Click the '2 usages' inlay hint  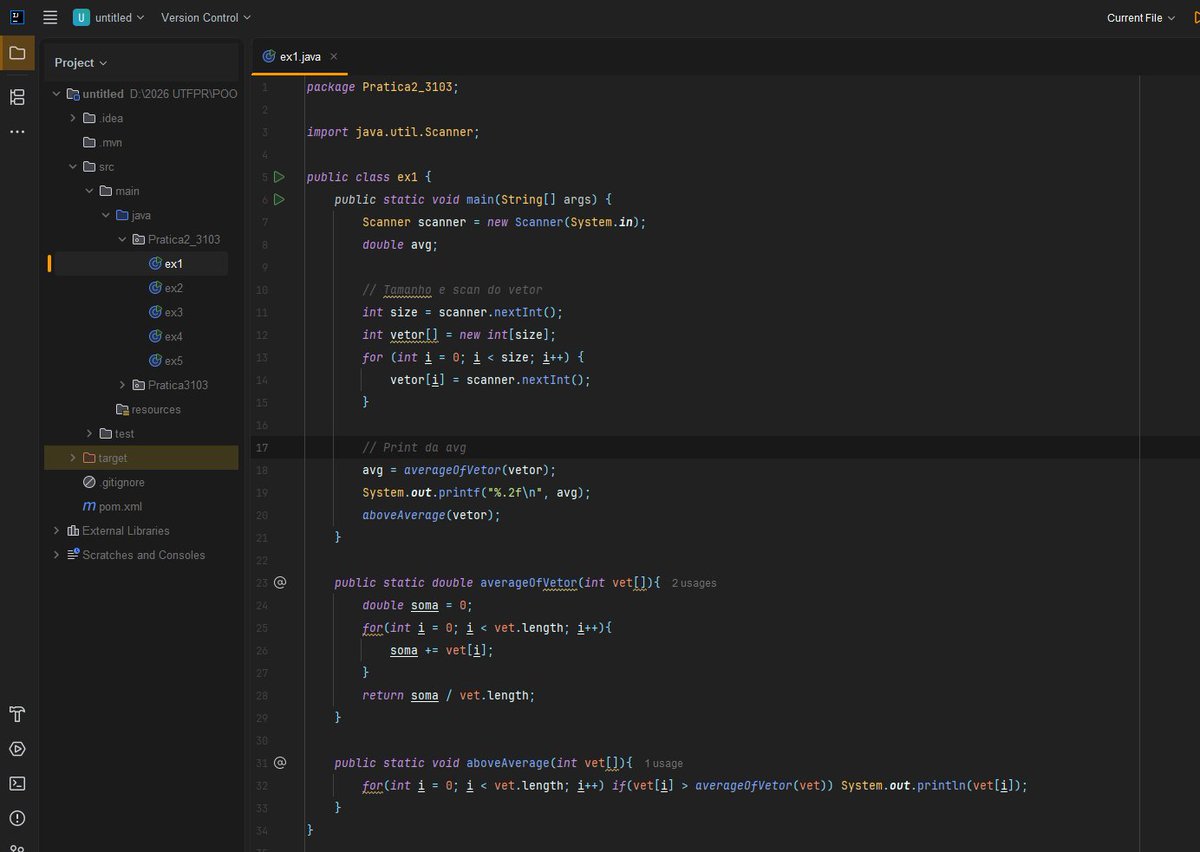[694, 583]
